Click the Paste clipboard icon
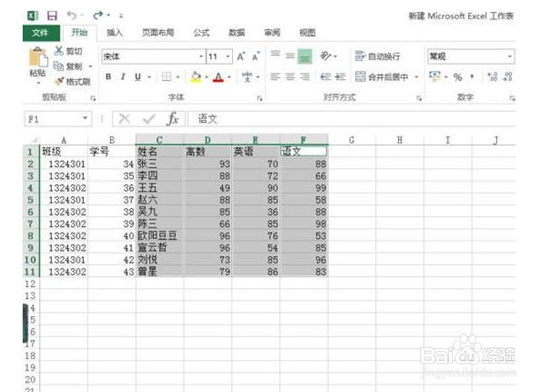The width and height of the screenshot is (548, 392). click(38, 57)
